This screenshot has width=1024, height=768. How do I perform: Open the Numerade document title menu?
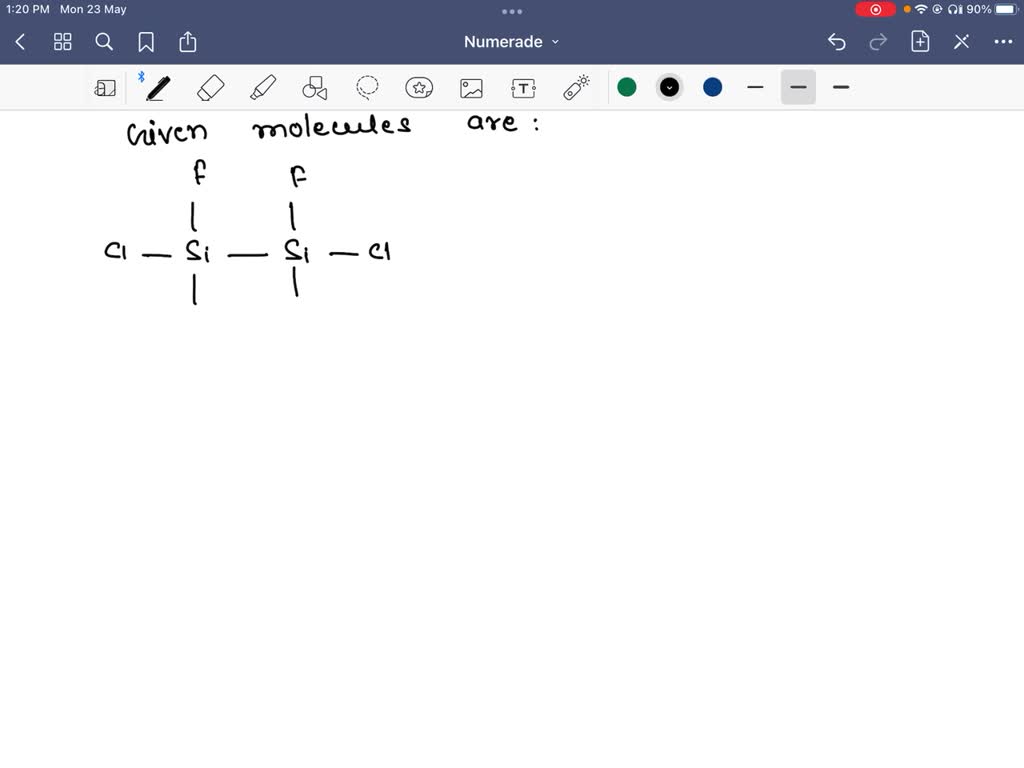click(x=511, y=41)
